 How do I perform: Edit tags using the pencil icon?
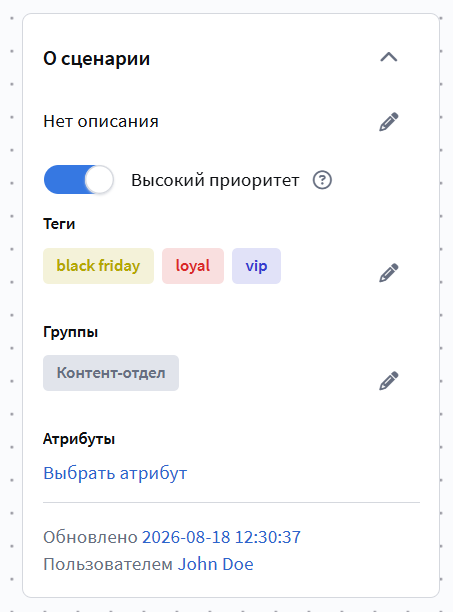(389, 272)
